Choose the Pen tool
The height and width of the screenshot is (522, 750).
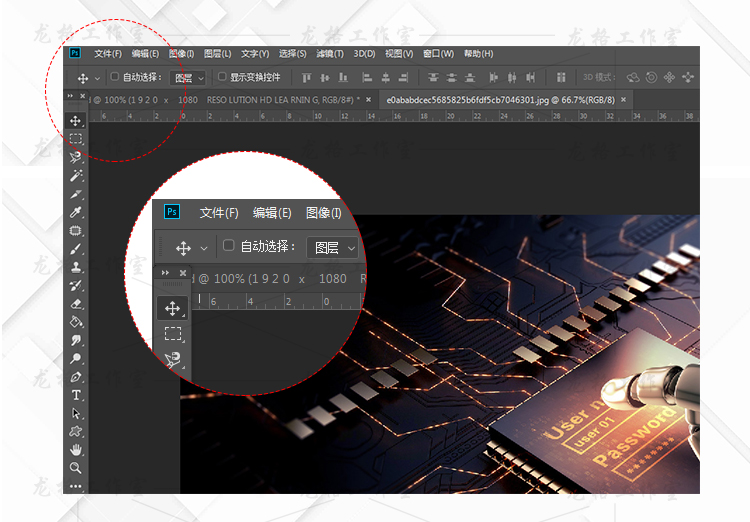[x=75, y=377]
